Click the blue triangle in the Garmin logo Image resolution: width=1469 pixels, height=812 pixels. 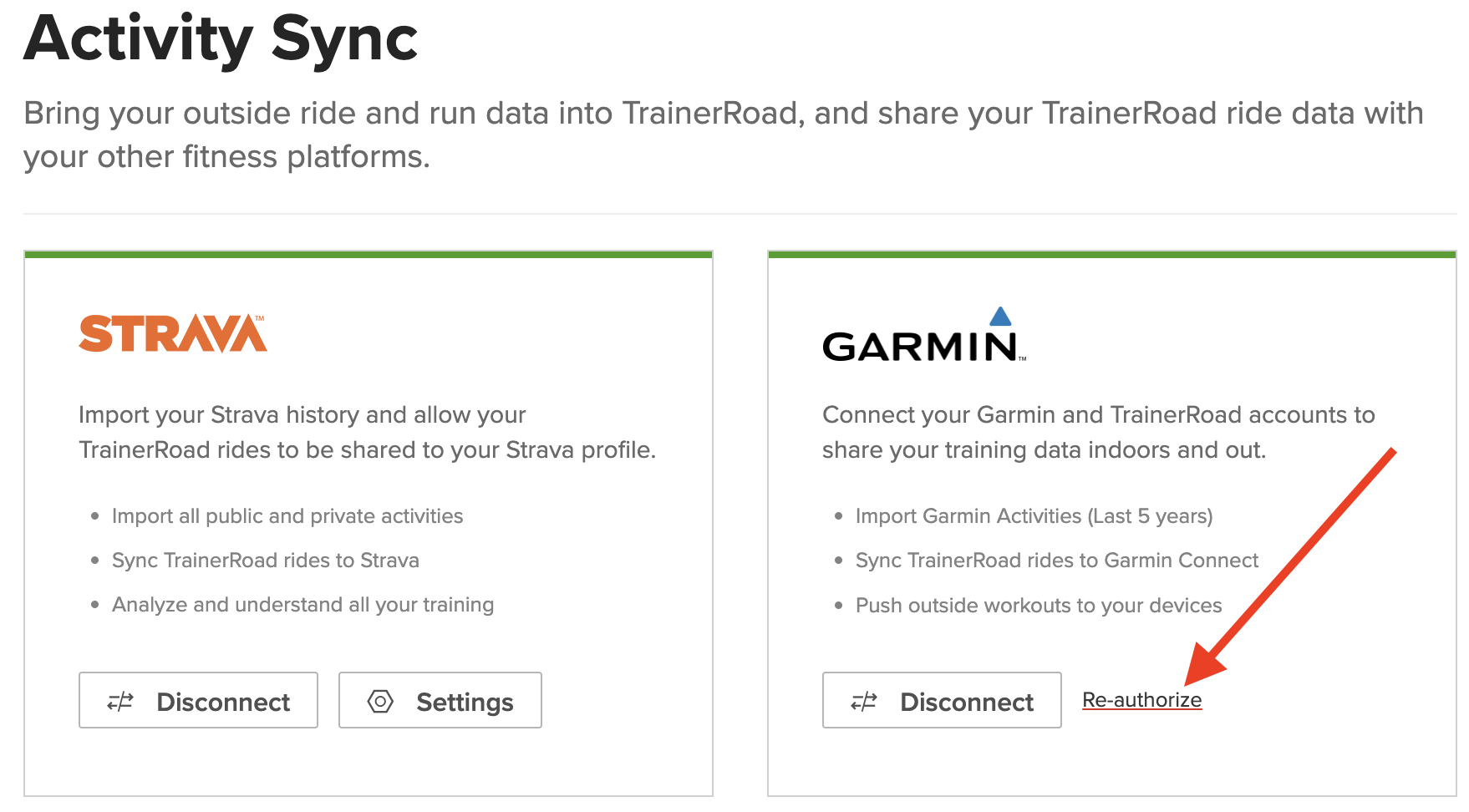point(999,321)
